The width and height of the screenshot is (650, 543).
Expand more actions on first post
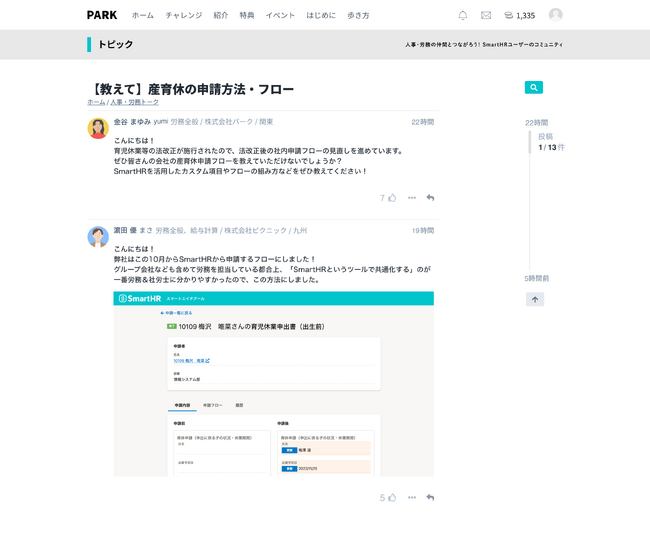(411, 198)
